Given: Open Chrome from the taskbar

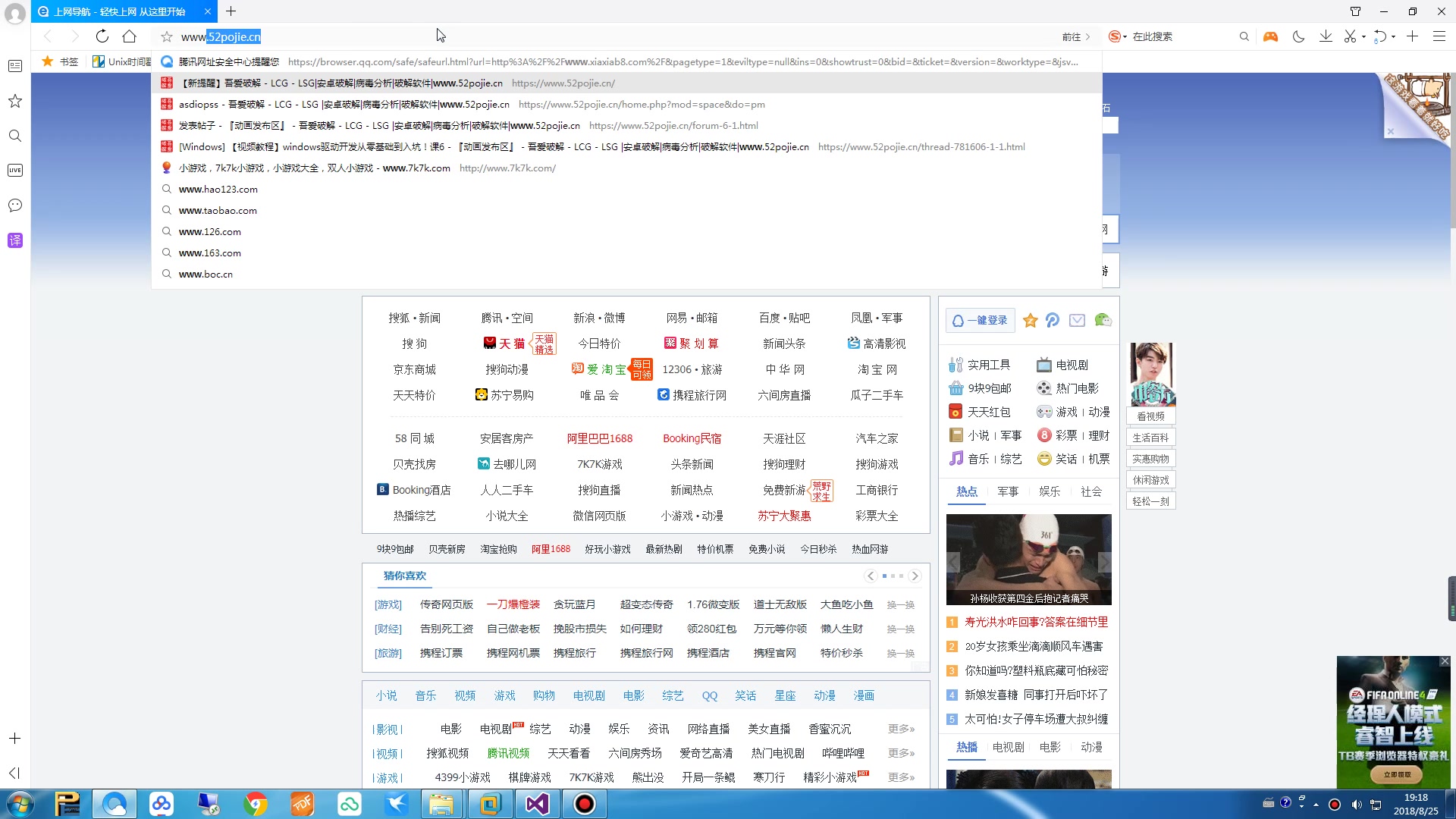Looking at the screenshot, I should tap(256, 804).
